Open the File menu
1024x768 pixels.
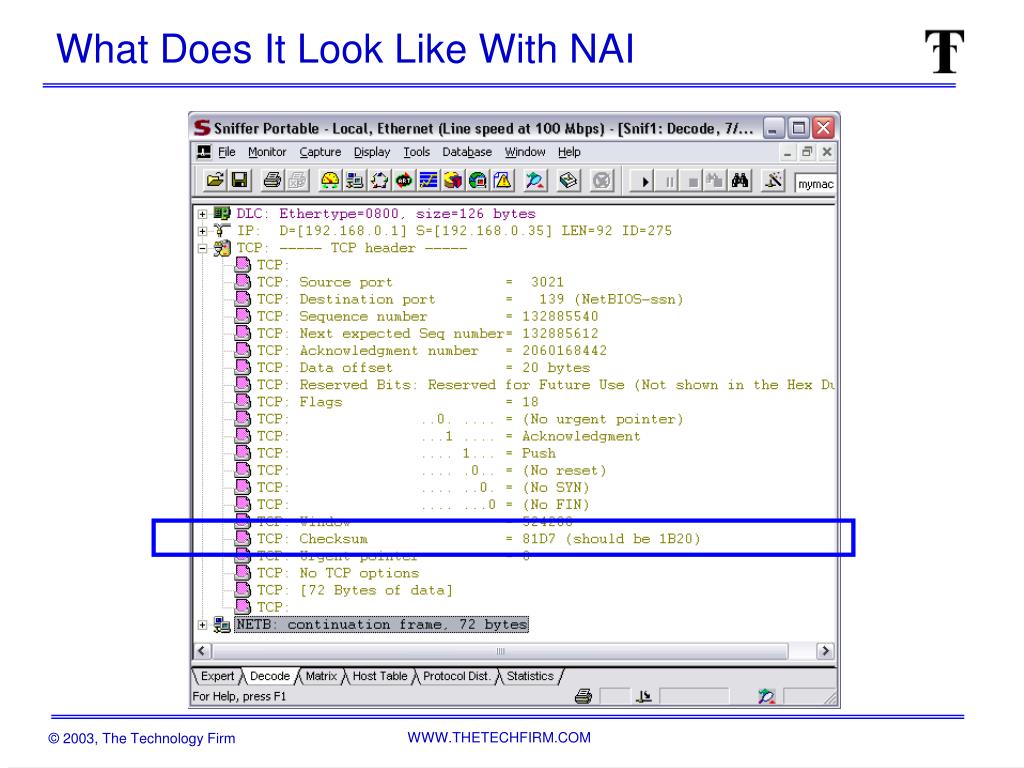(227, 152)
